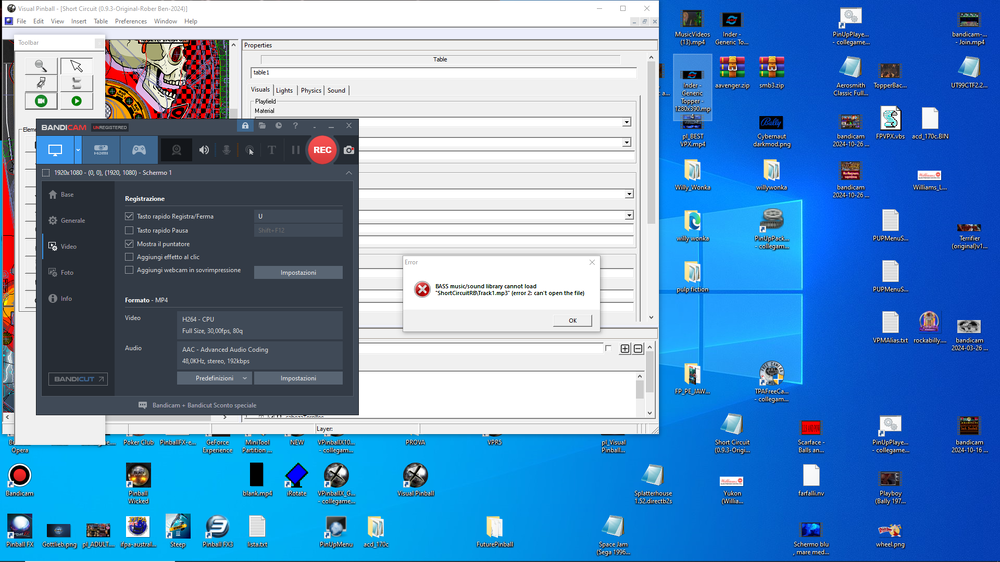This screenshot has height=562, width=1000.
Task: Select the magnifier zoom tool in the Toolbar
Action: pyautogui.click(x=41, y=66)
